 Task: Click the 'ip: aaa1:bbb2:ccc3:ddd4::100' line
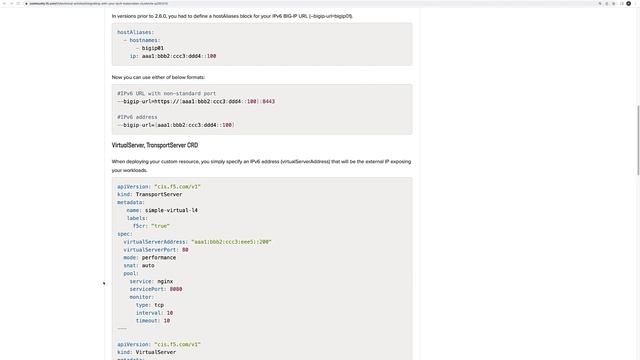173,56
